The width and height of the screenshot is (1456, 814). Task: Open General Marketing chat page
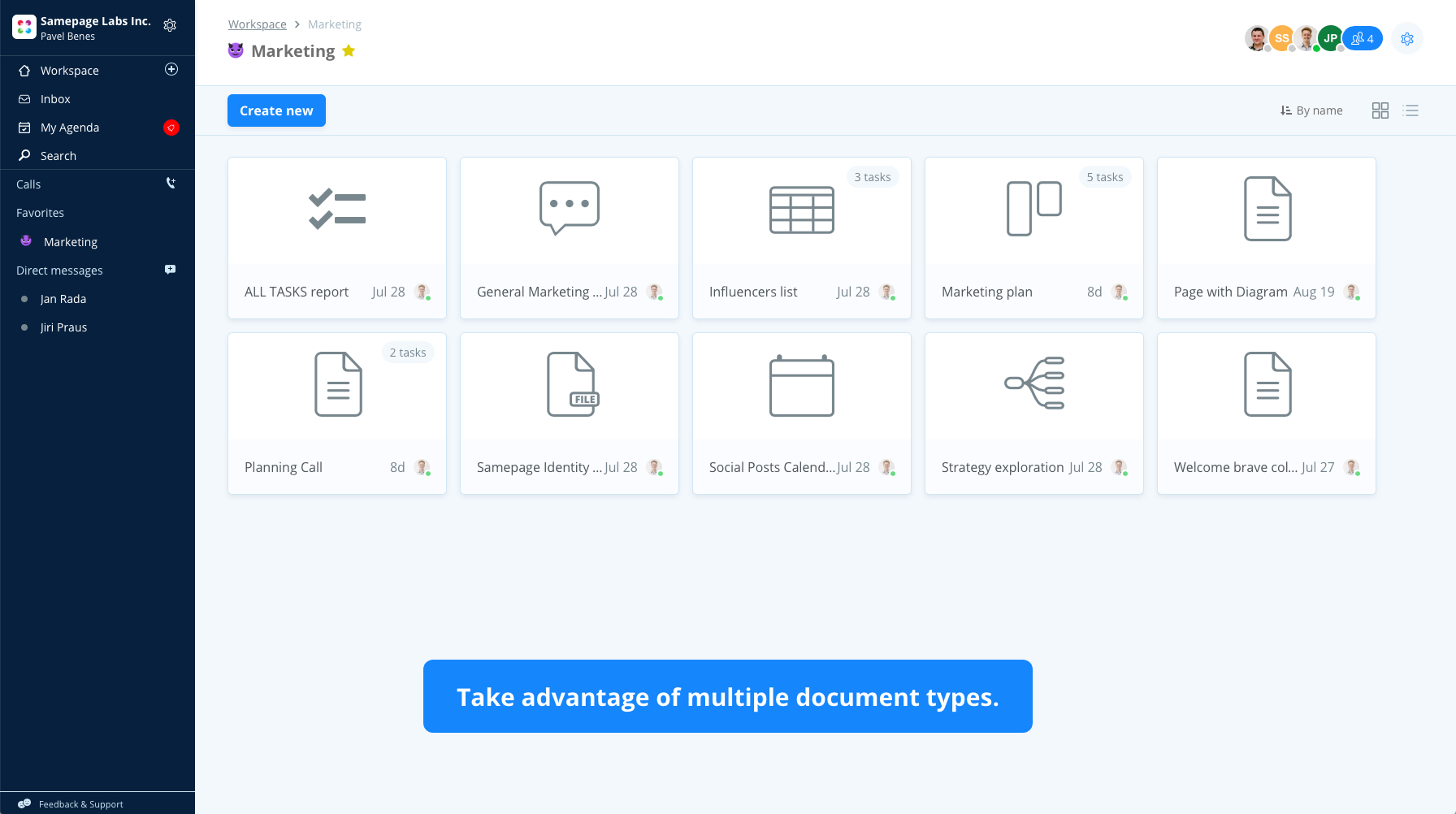(x=539, y=292)
